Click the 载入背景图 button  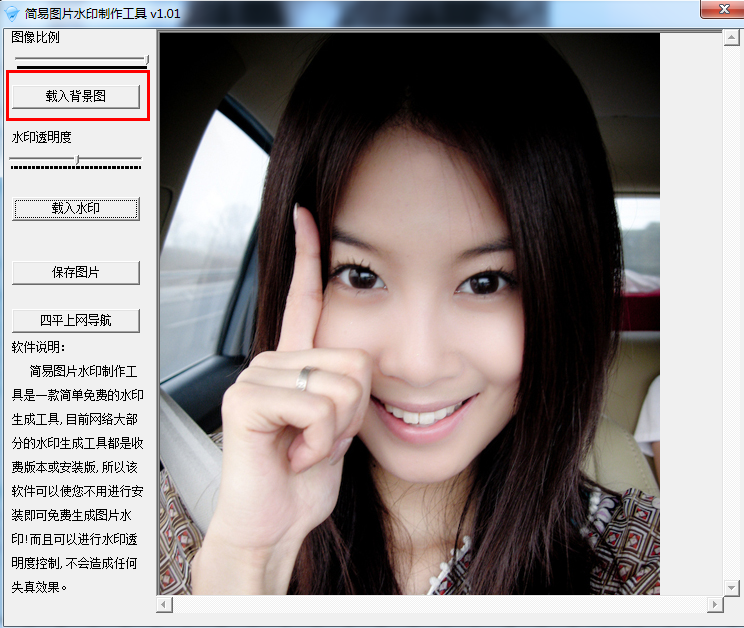[76, 96]
